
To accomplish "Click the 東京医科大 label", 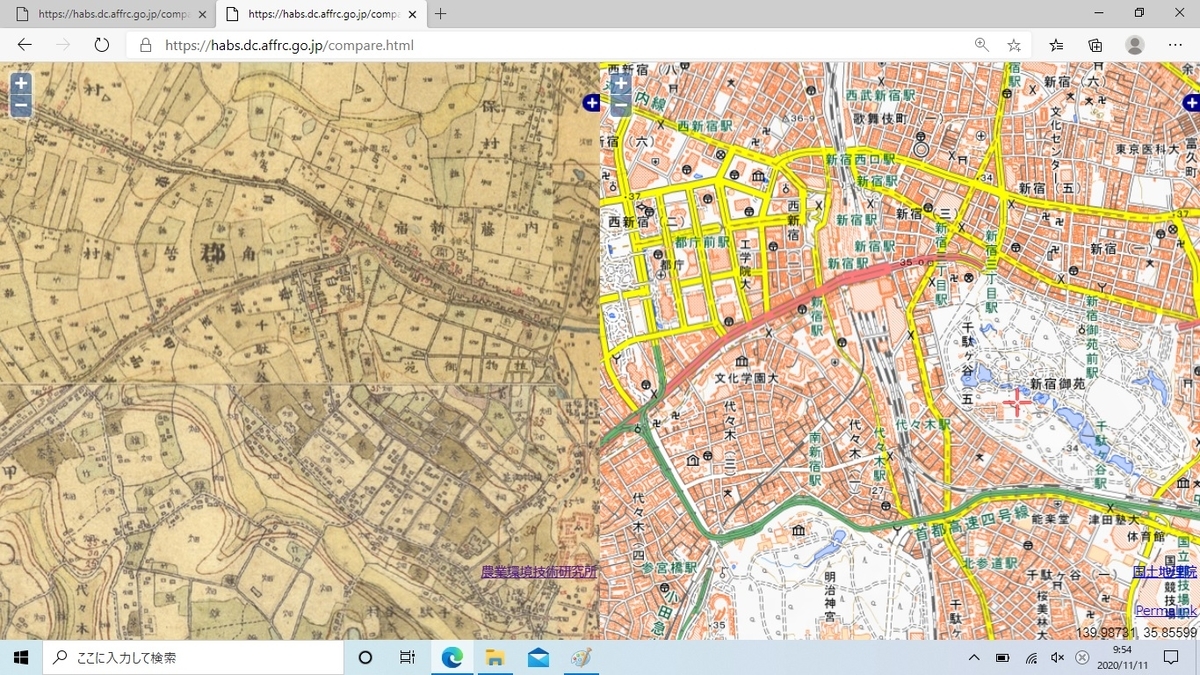I will (x=1147, y=149).
